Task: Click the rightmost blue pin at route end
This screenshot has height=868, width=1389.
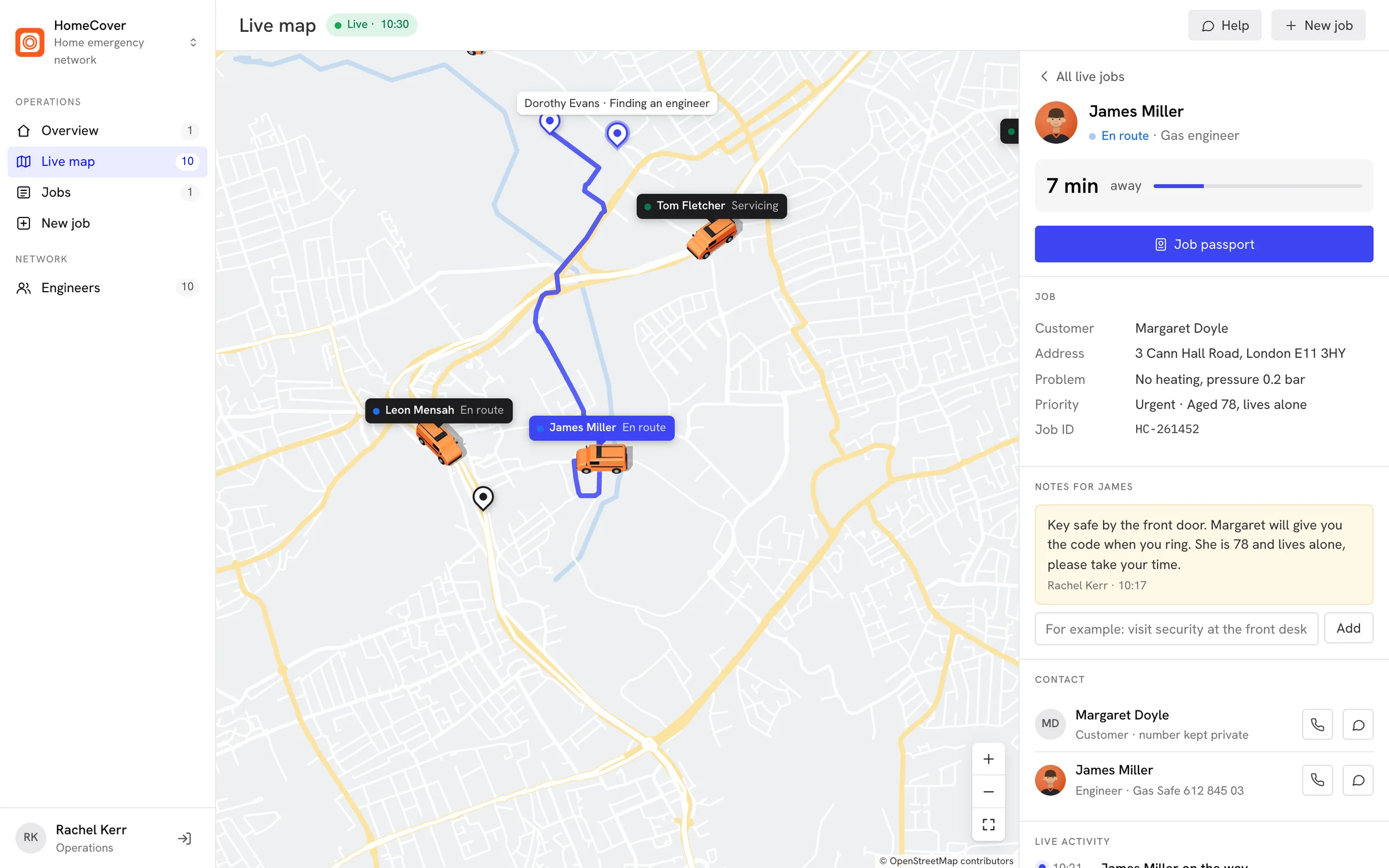Action: click(x=617, y=135)
